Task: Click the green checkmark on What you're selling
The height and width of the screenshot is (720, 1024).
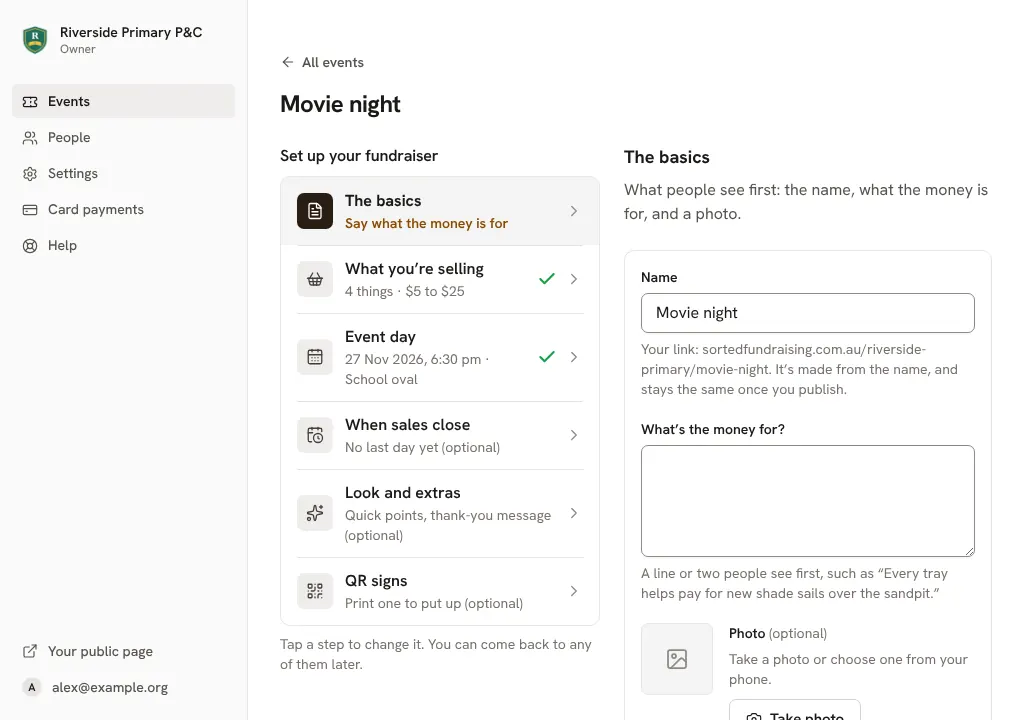Action: (547, 279)
